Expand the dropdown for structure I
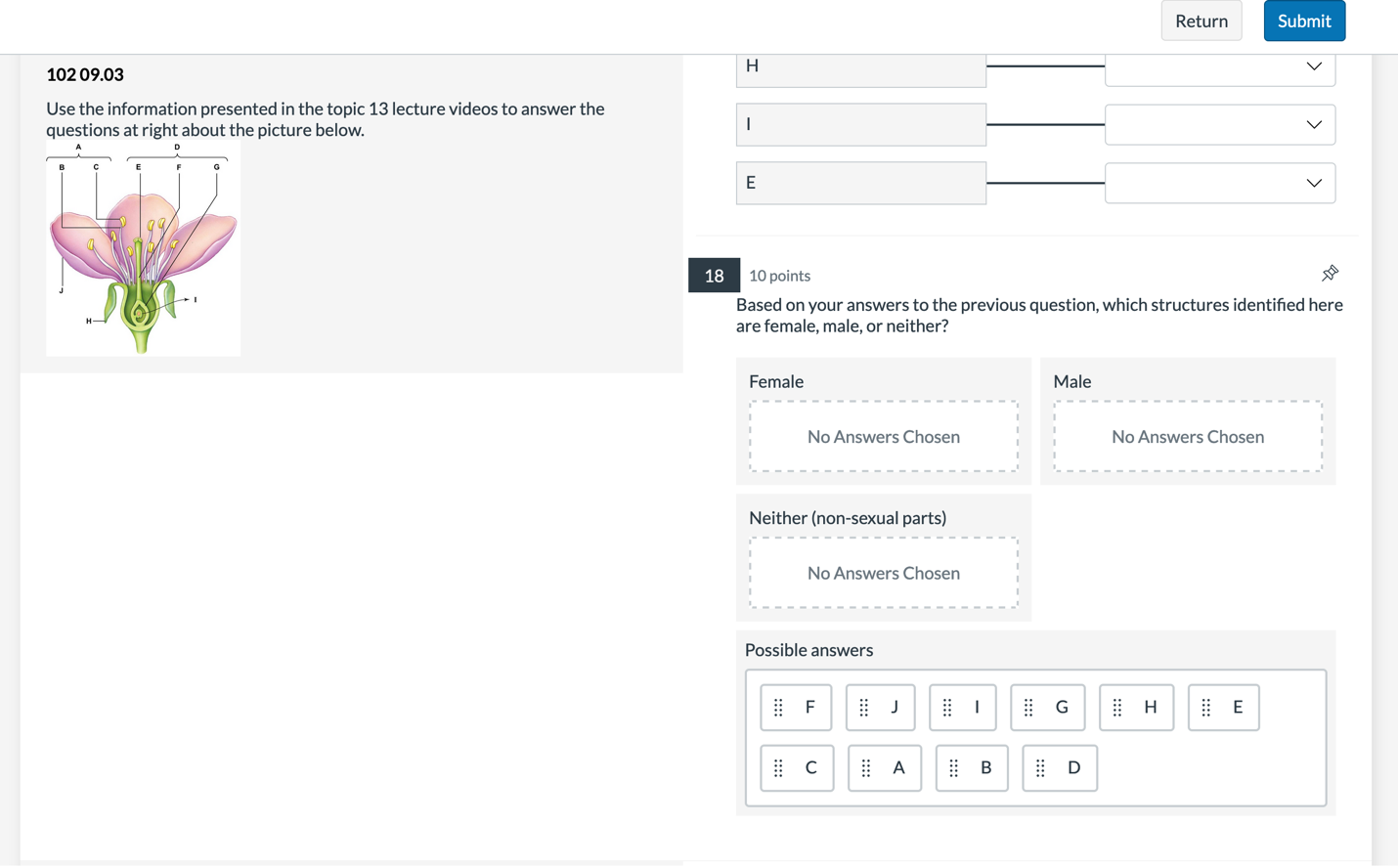1398x868 pixels. 1219,125
